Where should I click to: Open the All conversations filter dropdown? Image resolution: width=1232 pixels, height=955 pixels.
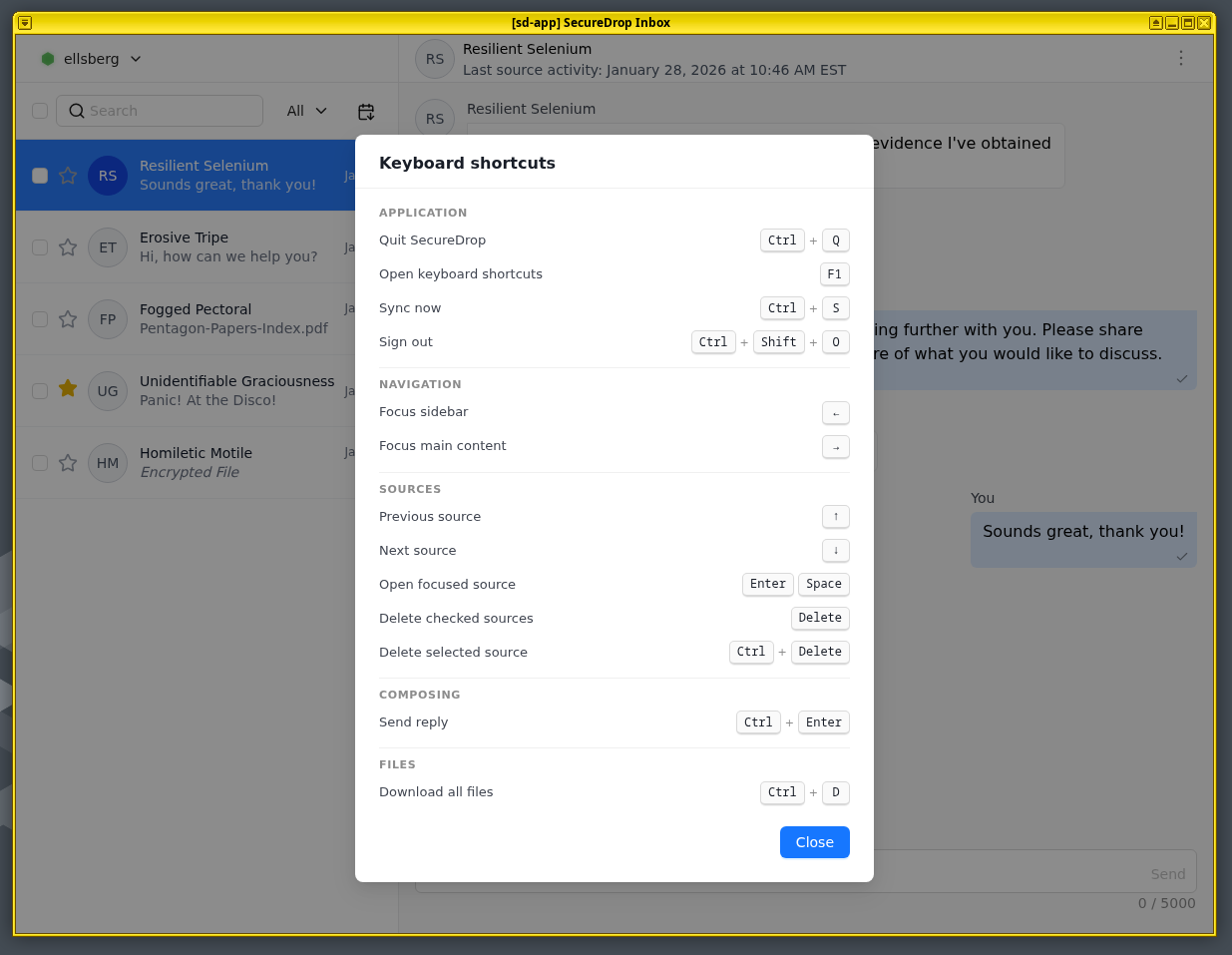pos(304,111)
